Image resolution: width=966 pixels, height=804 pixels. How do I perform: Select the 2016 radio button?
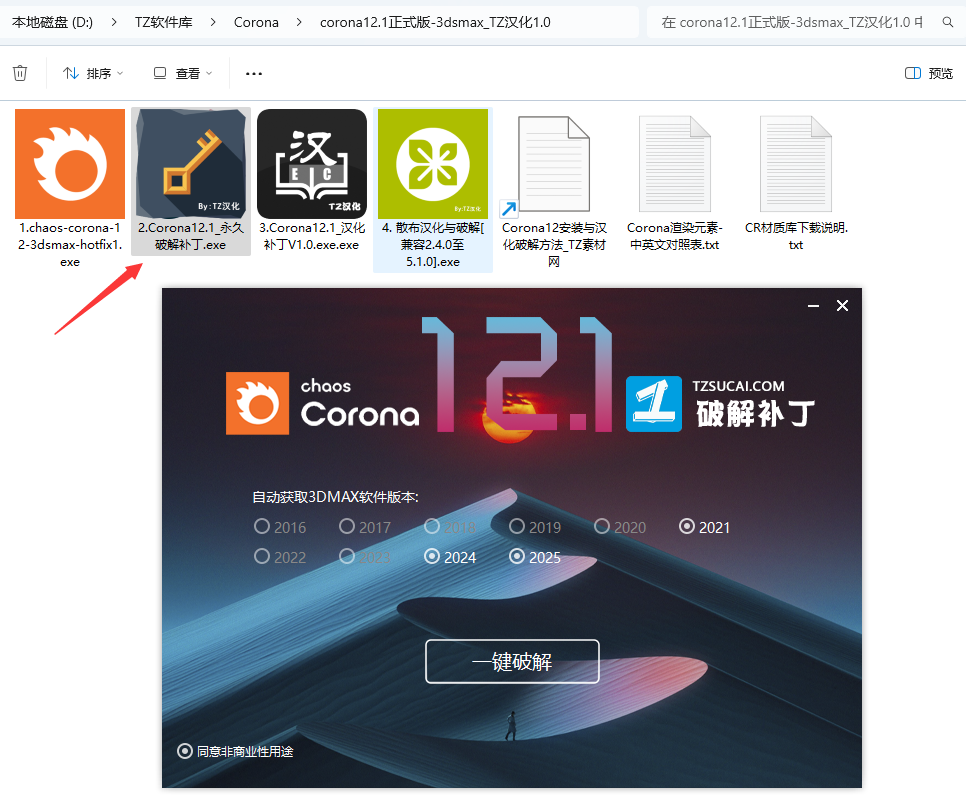click(x=262, y=526)
